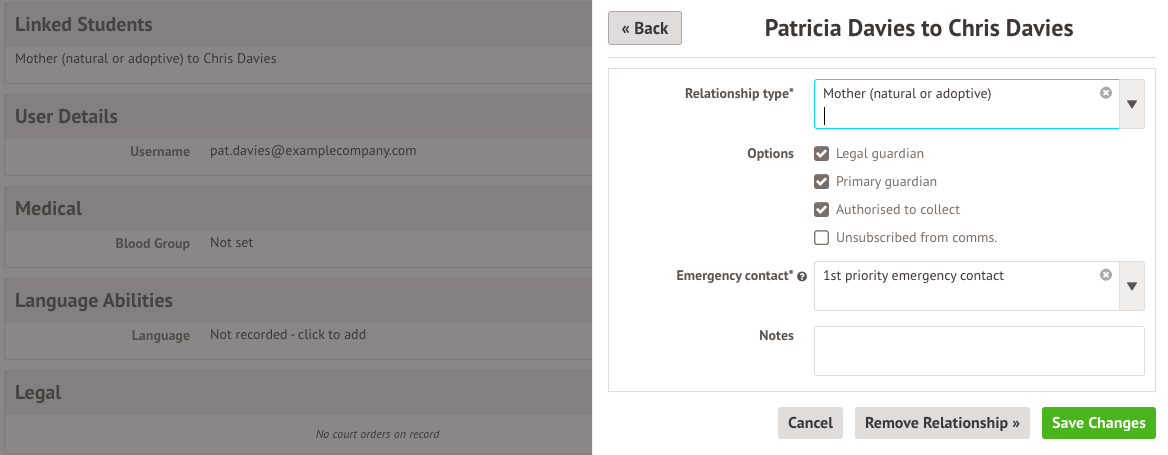This screenshot has width=1168, height=455.
Task: Click the Blood Group Not set value
Action: click(x=232, y=243)
